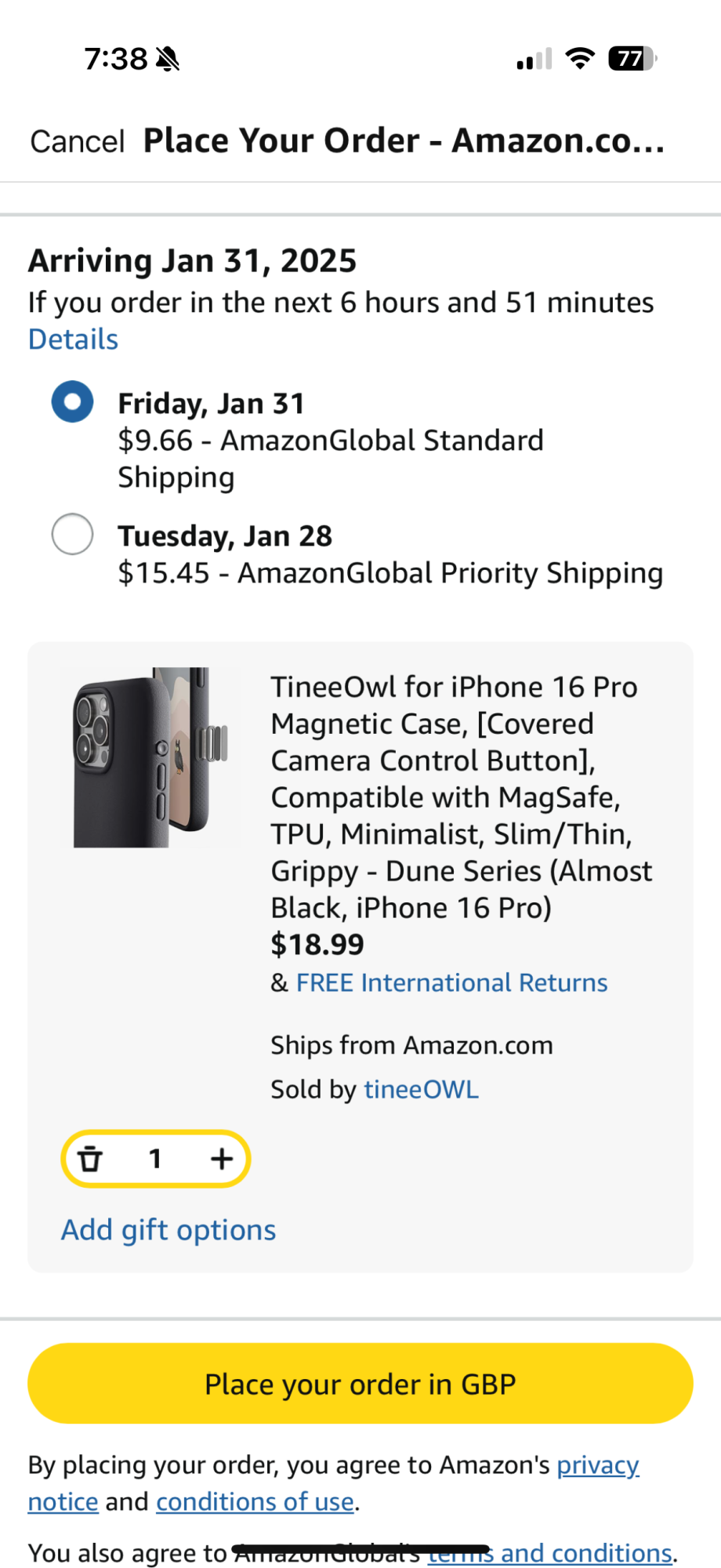Open AmazonGlobal terms and conditions

click(x=586, y=1553)
